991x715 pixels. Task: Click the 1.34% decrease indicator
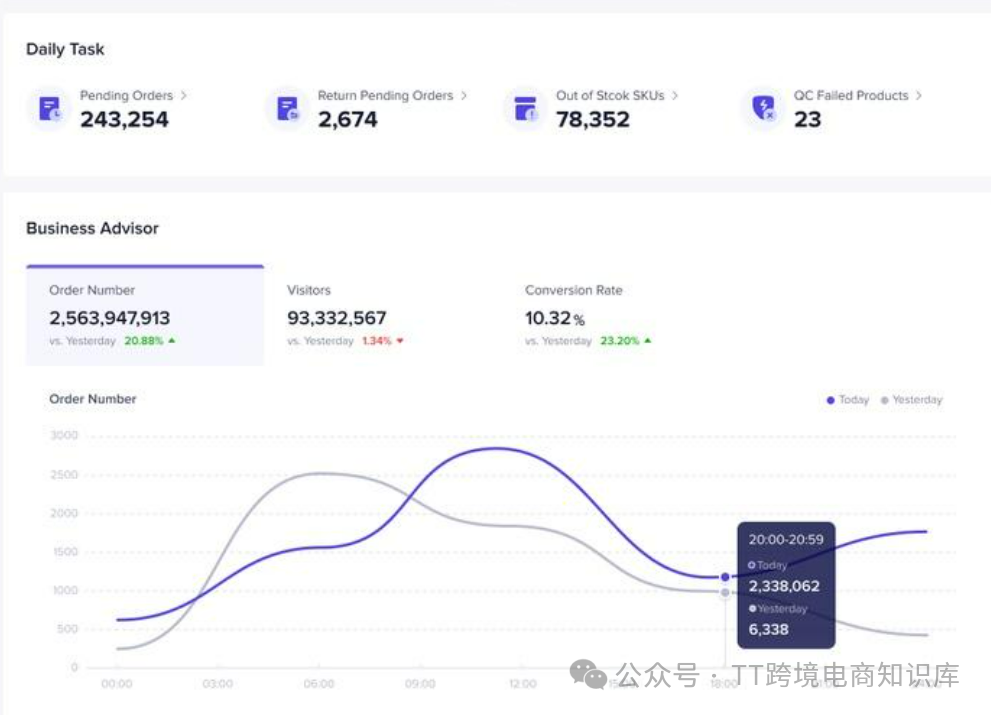pyautogui.click(x=382, y=341)
